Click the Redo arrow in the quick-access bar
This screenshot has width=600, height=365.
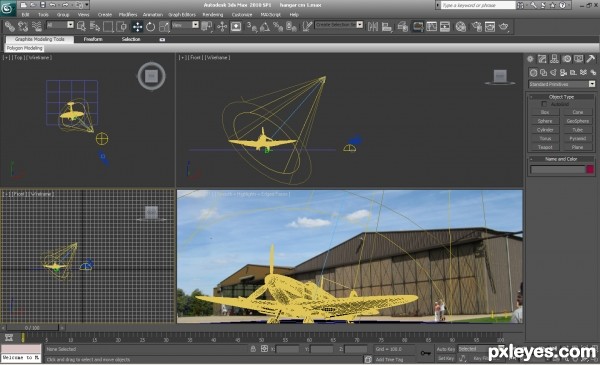(65, 5)
